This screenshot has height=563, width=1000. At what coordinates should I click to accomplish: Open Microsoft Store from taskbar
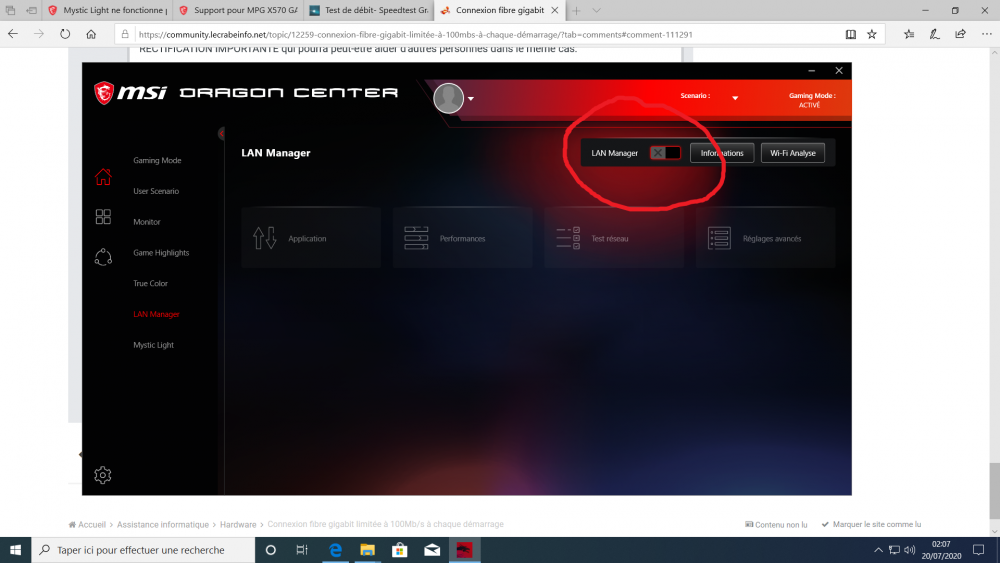400,550
